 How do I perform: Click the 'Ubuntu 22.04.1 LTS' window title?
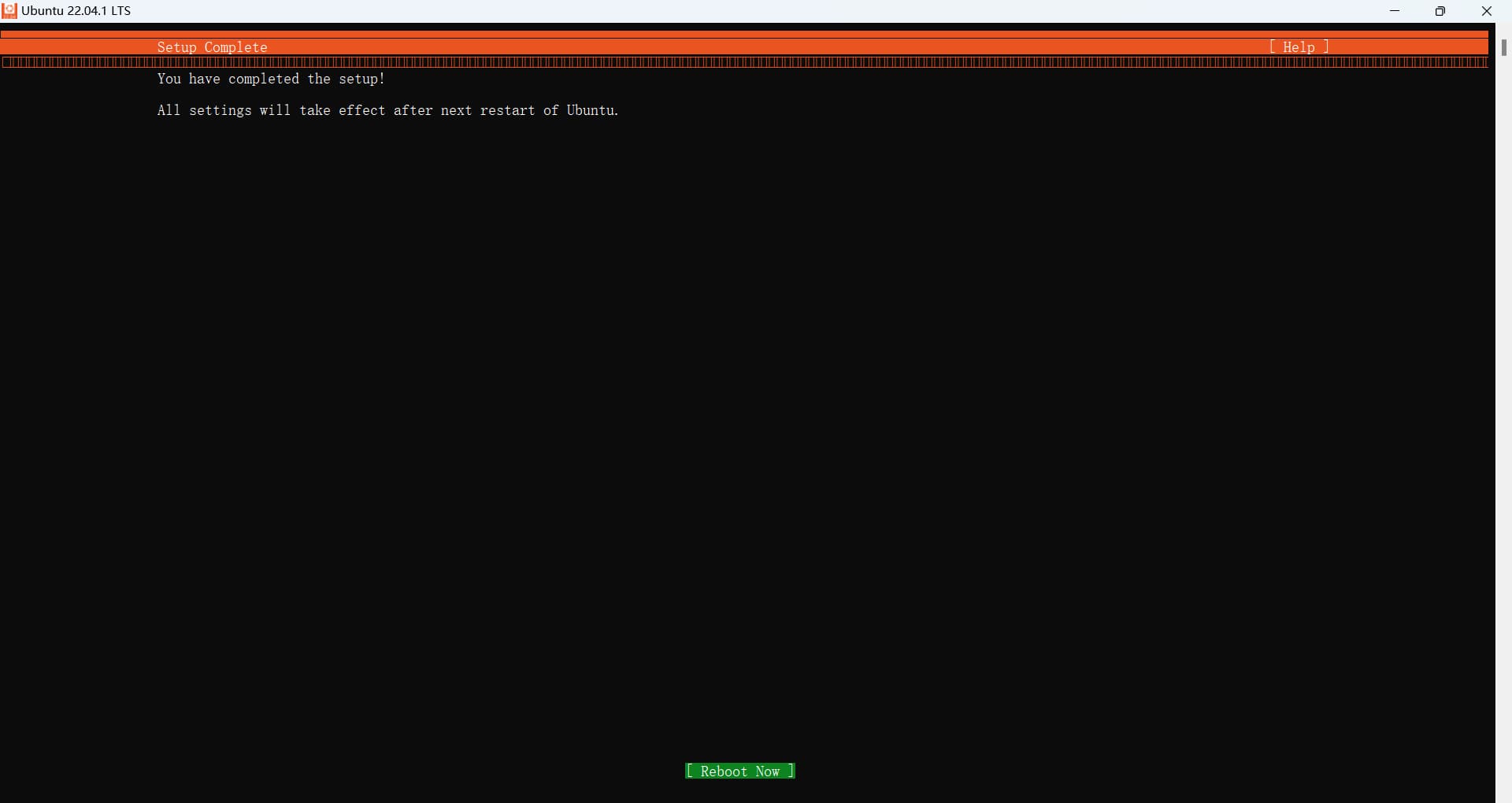click(x=76, y=11)
